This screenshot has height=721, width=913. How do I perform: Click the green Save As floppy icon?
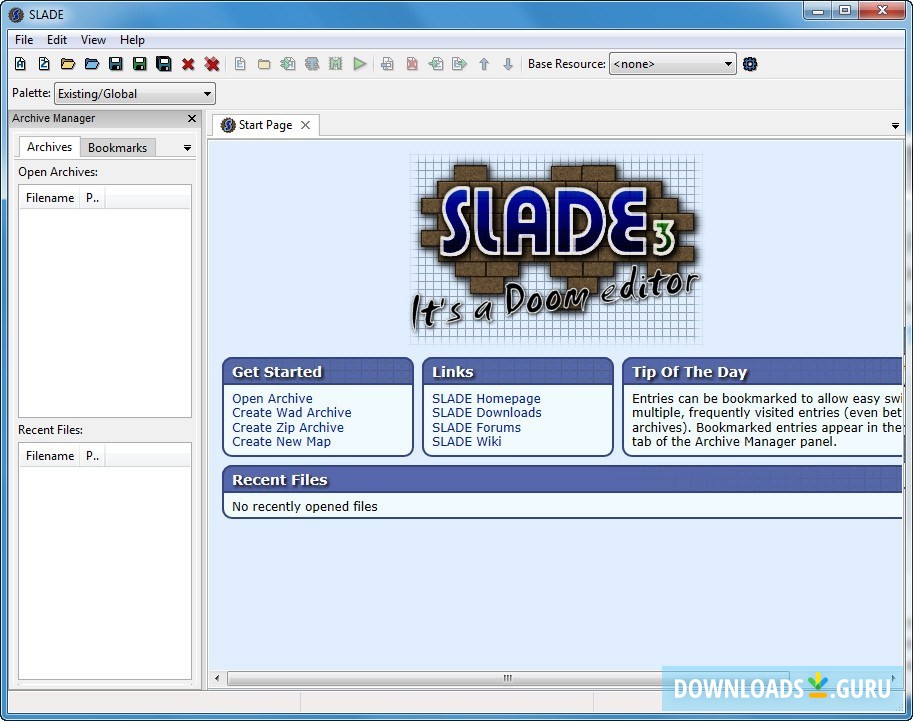tap(140, 64)
